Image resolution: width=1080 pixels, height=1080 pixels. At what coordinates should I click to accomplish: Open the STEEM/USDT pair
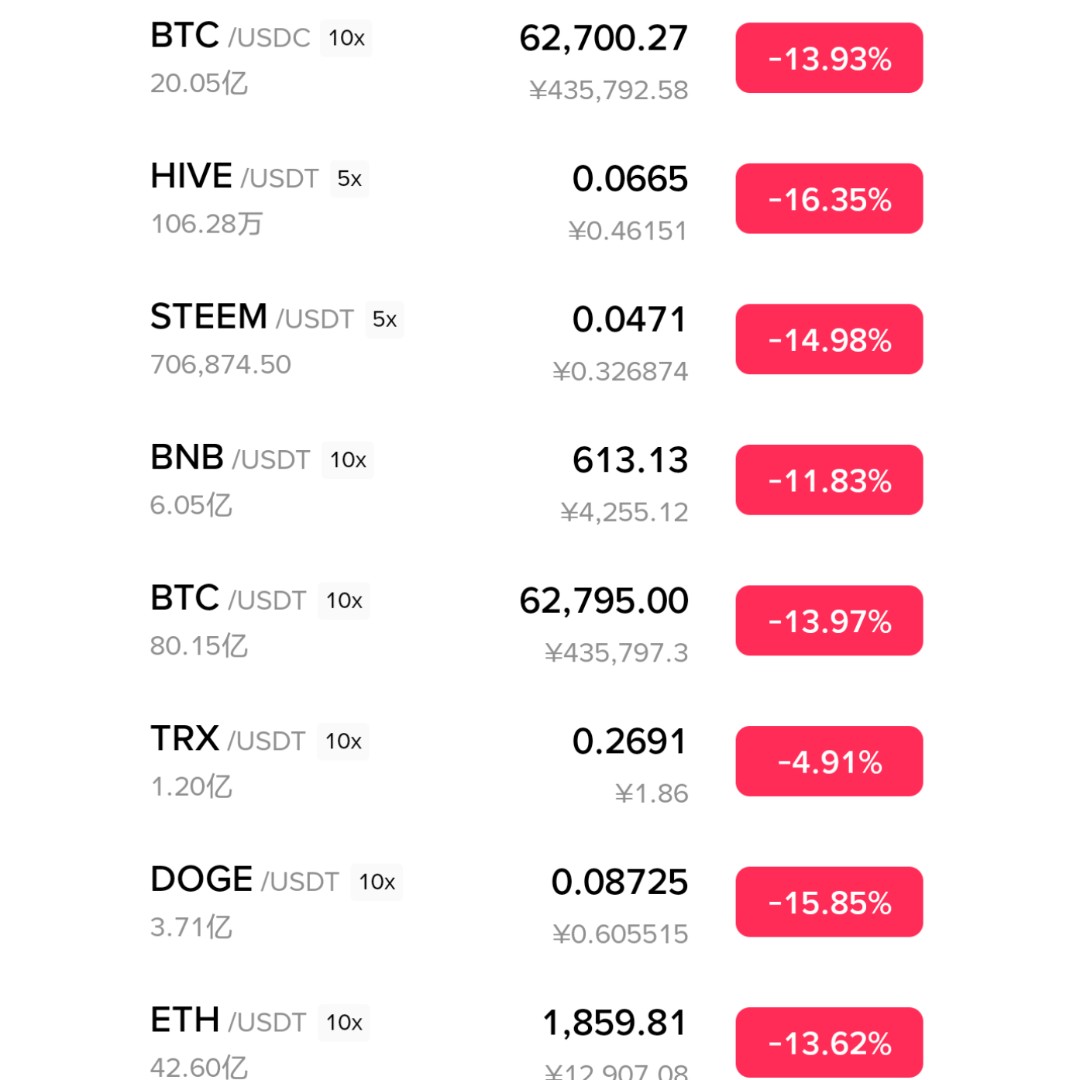click(251, 318)
